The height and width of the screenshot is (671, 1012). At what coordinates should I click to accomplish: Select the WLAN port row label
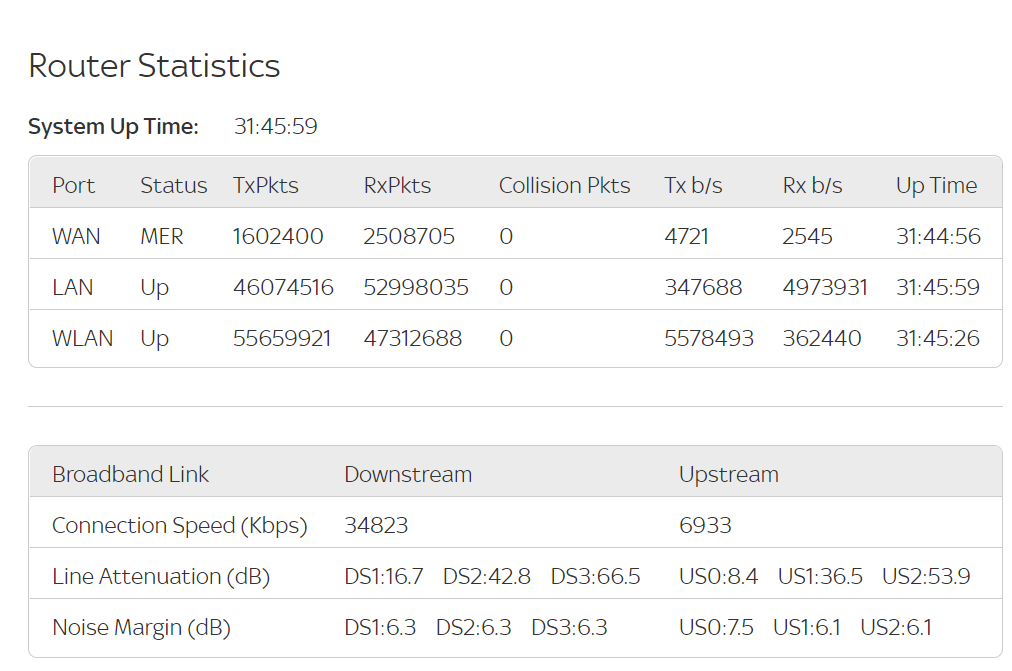point(82,339)
